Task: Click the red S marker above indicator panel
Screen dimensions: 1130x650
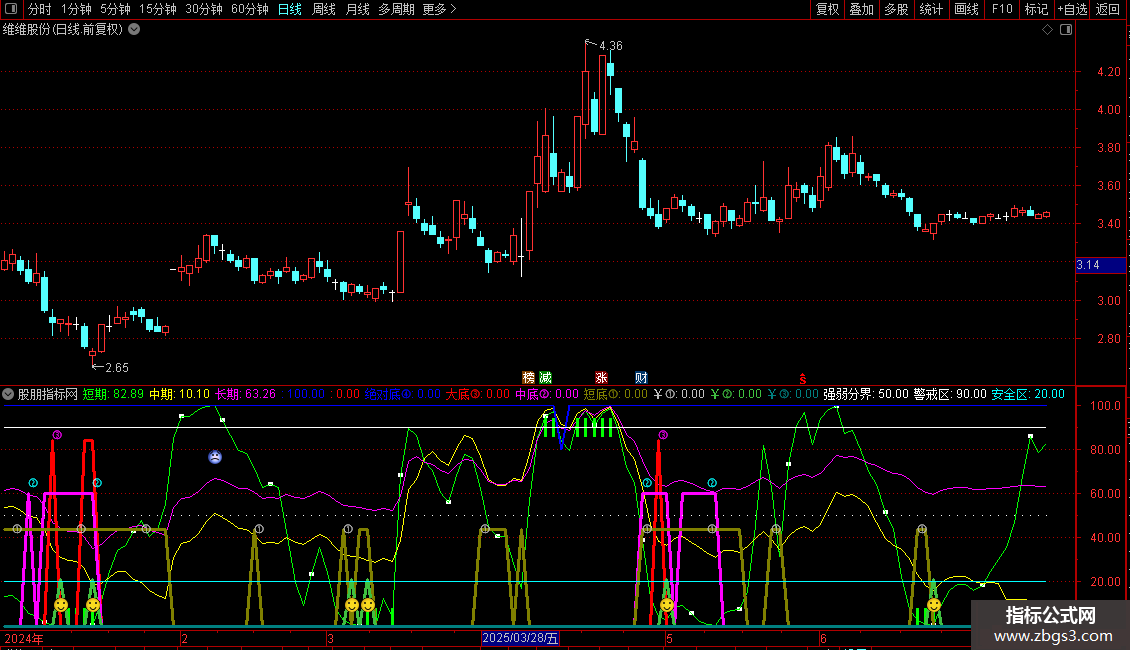Action: click(802, 379)
